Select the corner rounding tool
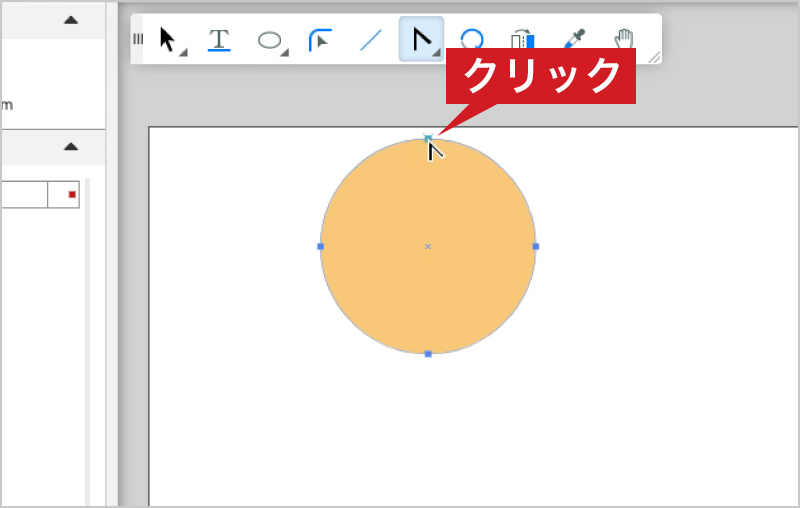Image resolution: width=800 pixels, height=508 pixels. pos(320,40)
